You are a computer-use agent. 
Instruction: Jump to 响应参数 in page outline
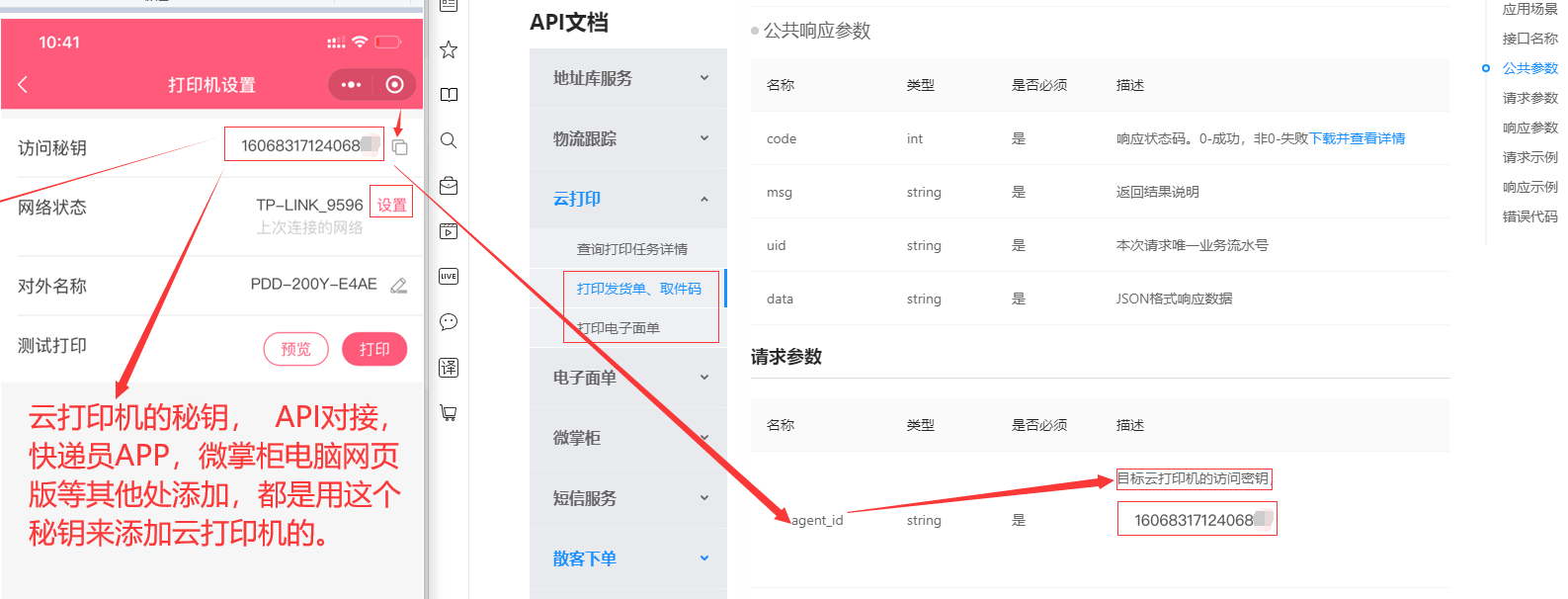[1529, 128]
